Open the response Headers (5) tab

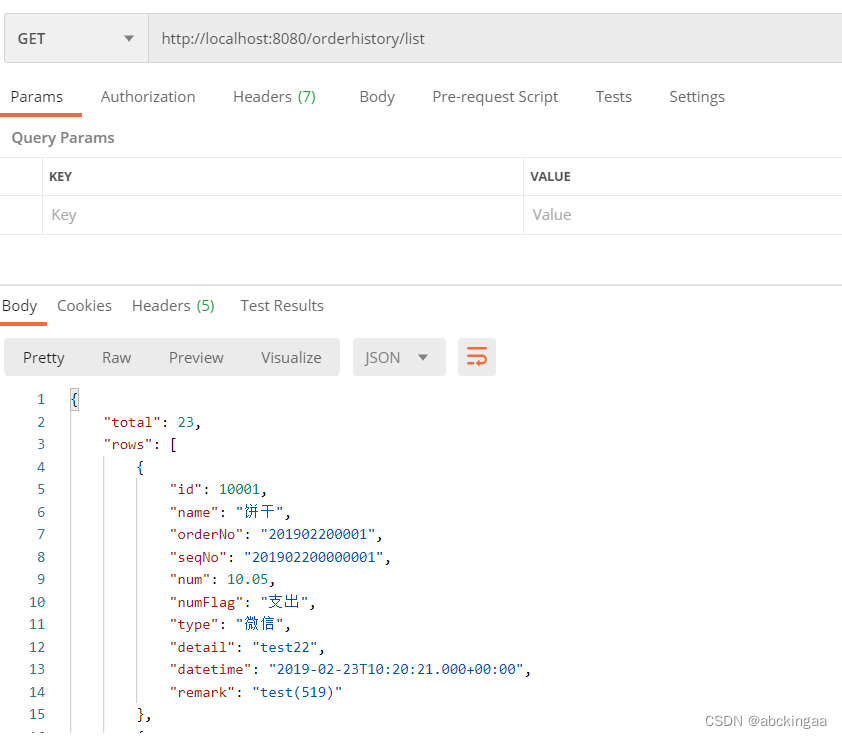(173, 306)
